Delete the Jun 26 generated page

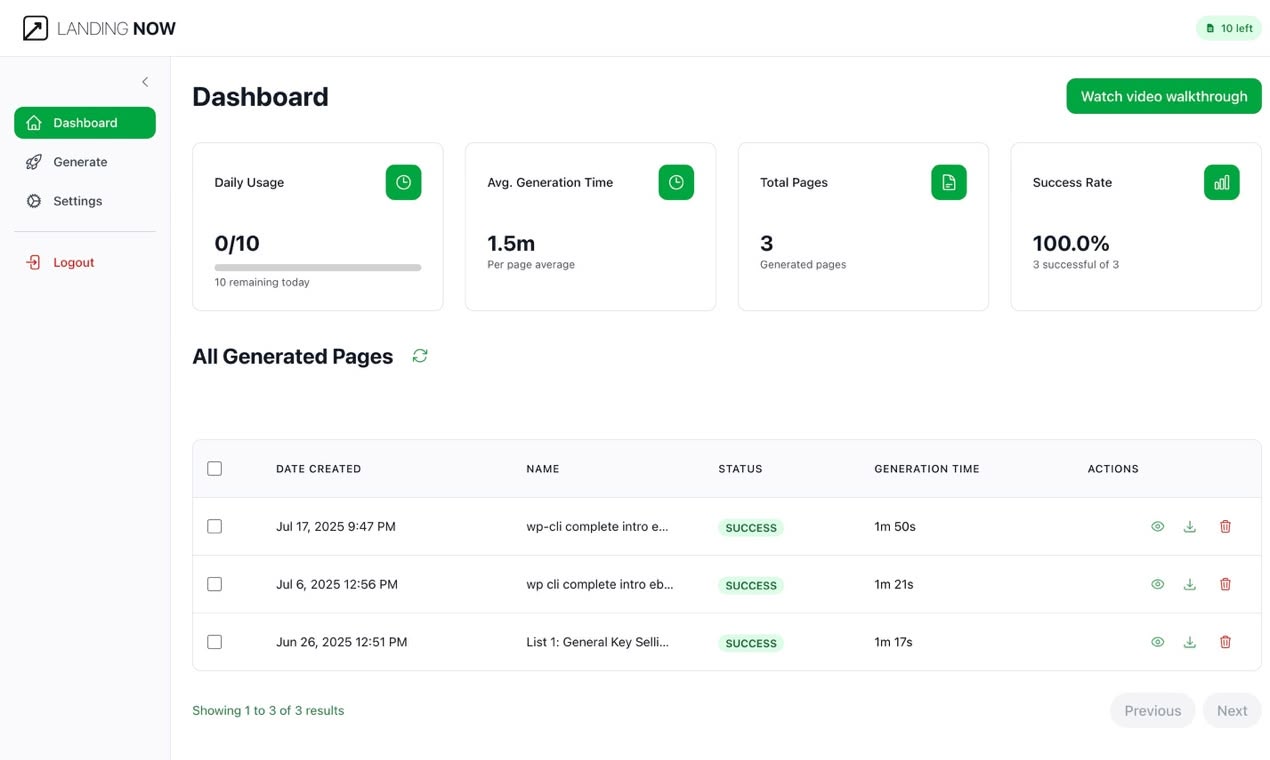pyautogui.click(x=1225, y=643)
